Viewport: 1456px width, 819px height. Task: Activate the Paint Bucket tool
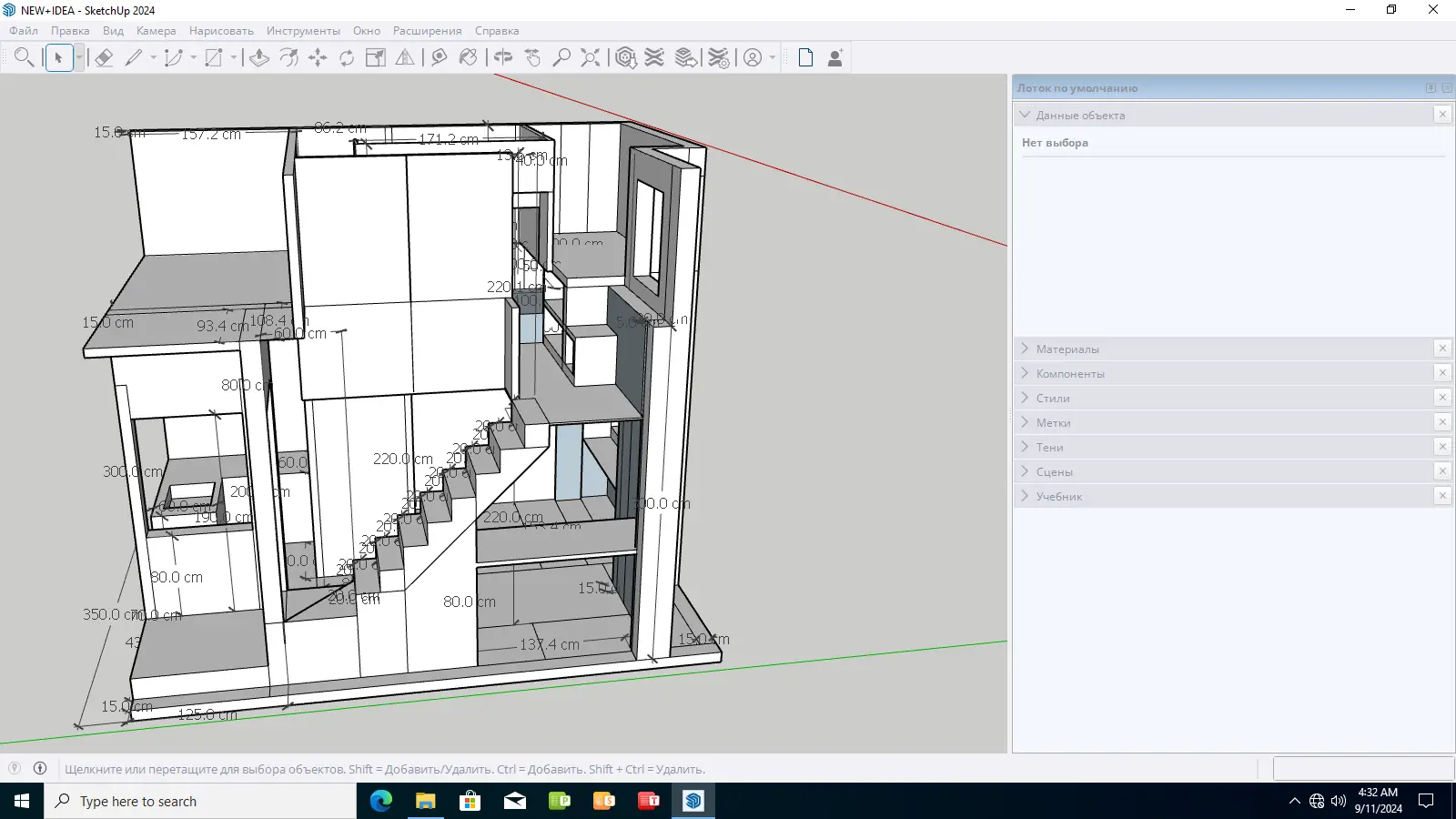point(469,58)
